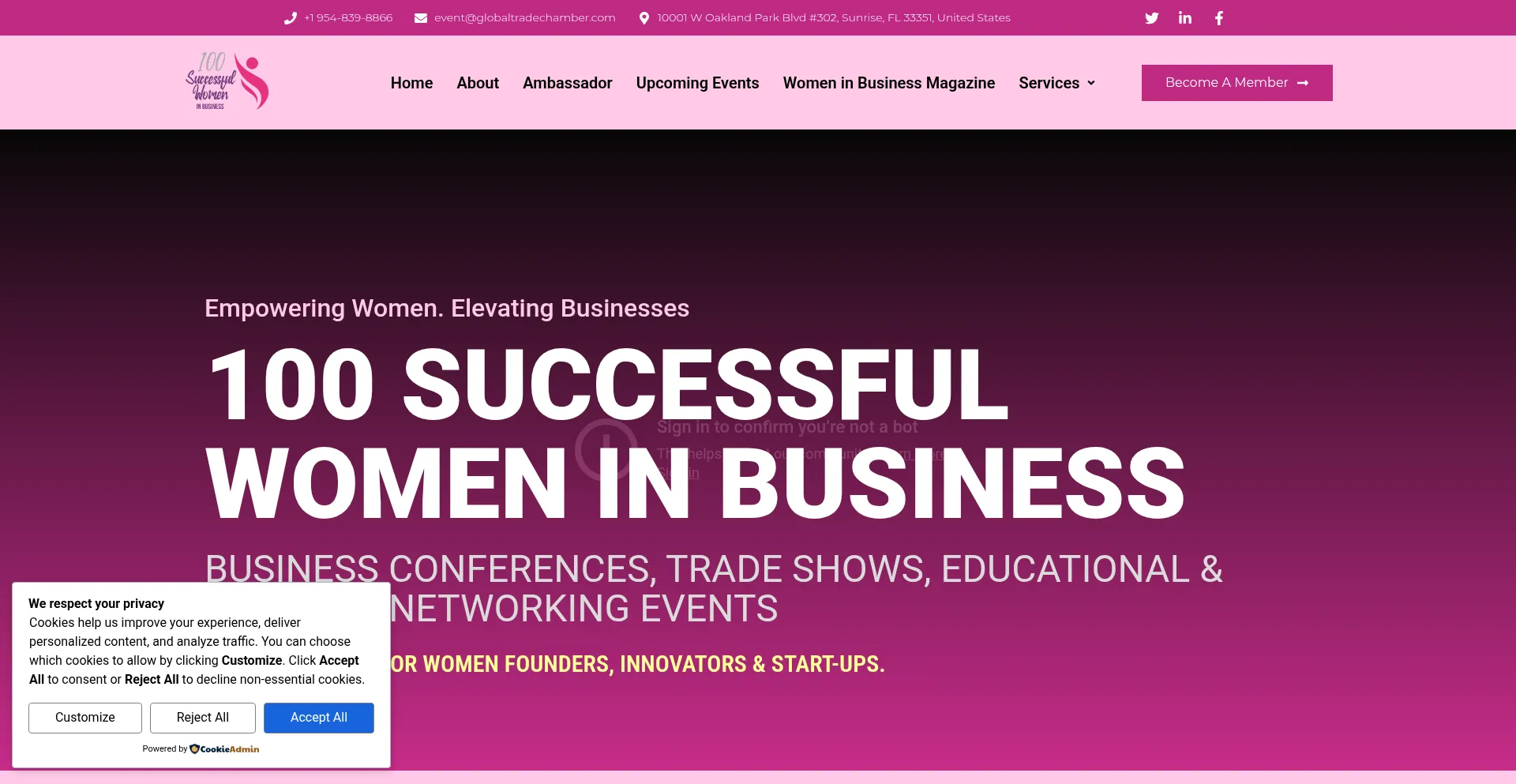The height and width of the screenshot is (784, 1516).
Task: Click the WOMEN FOUNDERS, INNOVATORS & START-UPS text
Action: coord(638,665)
